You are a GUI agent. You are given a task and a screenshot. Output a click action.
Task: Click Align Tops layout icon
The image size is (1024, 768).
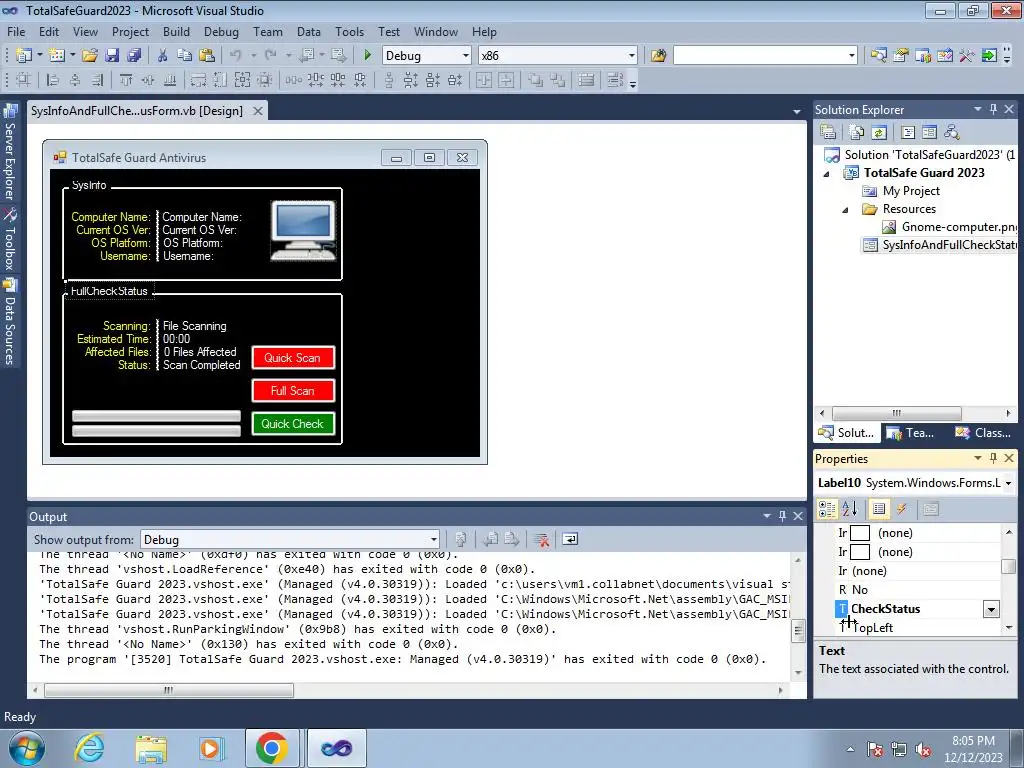point(126,80)
